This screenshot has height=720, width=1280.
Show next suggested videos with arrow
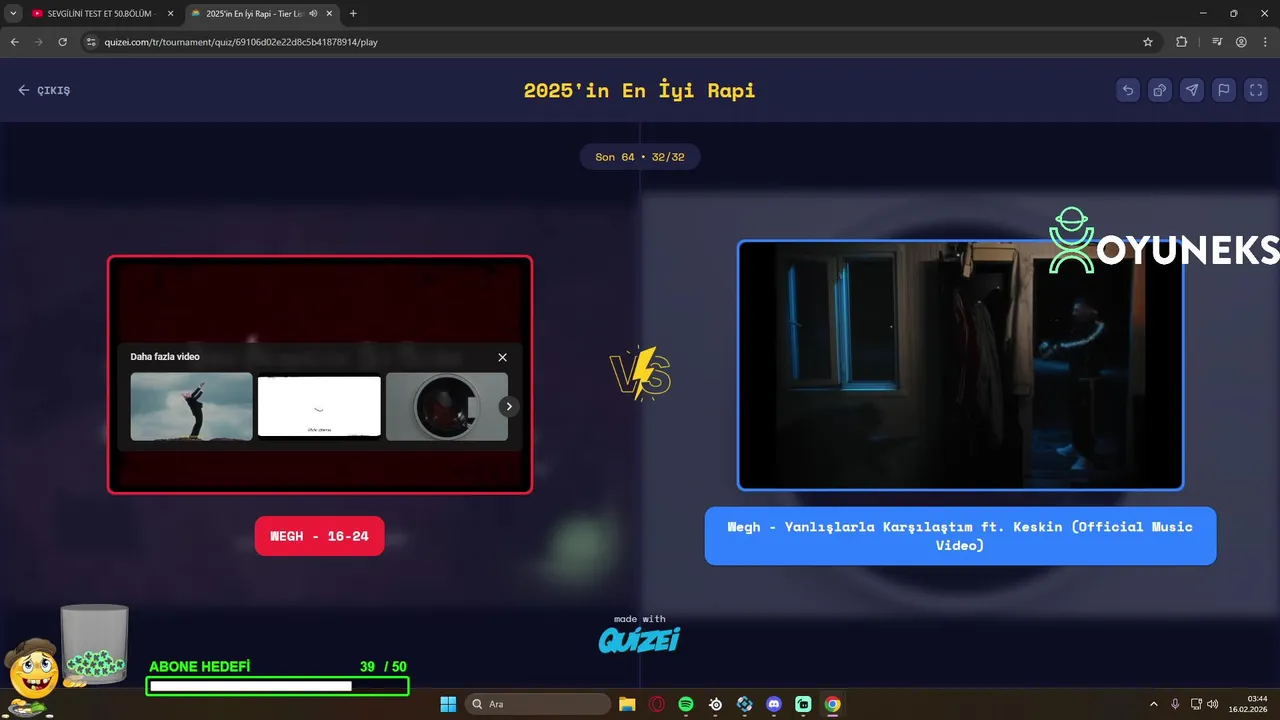coord(509,406)
